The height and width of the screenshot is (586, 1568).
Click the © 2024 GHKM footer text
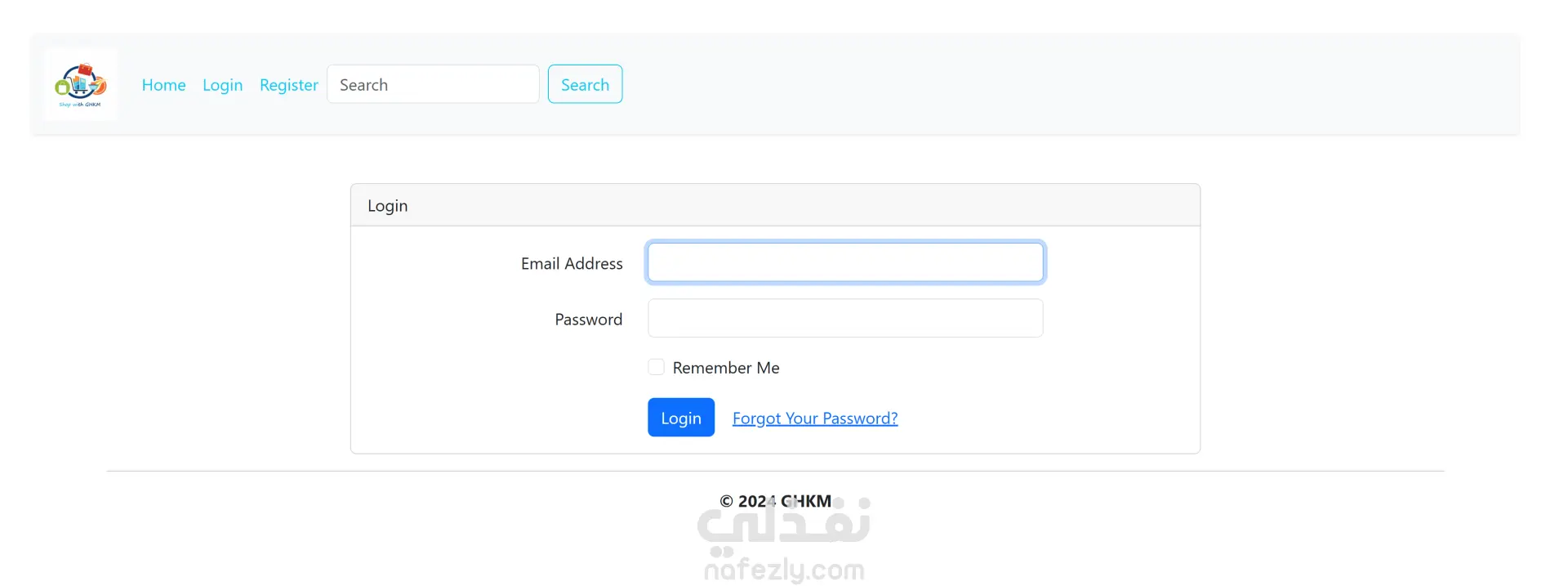[775, 501]
